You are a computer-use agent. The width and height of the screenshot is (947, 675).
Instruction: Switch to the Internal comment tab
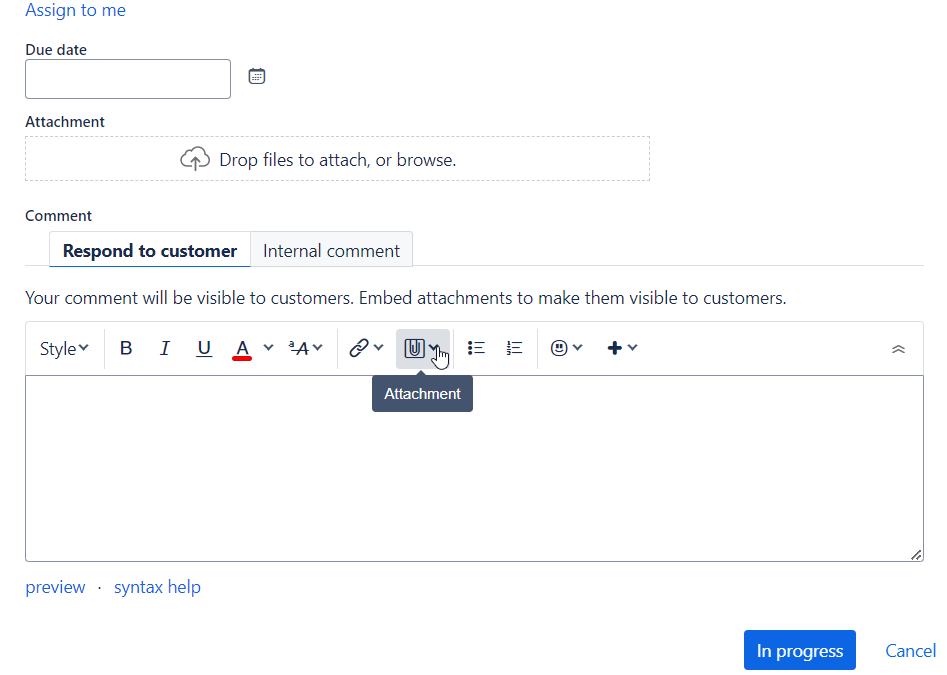coord(331,250)
